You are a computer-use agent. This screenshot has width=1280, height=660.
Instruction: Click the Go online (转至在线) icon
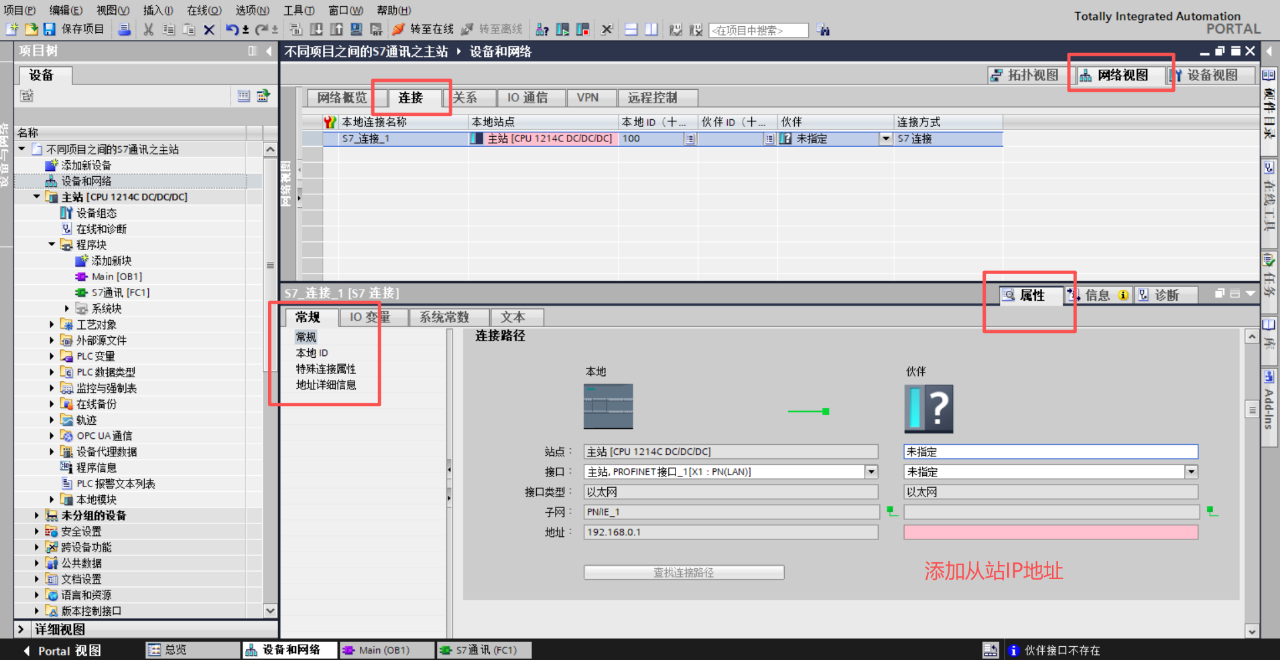click(398, 29)
